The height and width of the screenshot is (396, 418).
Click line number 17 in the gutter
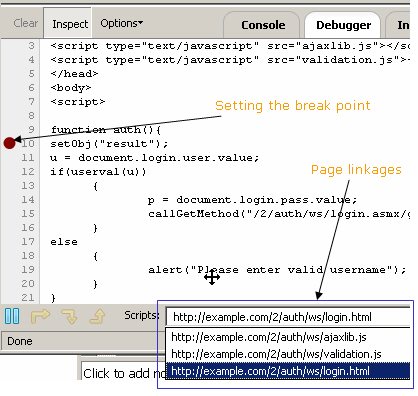(x=28, y=241)
